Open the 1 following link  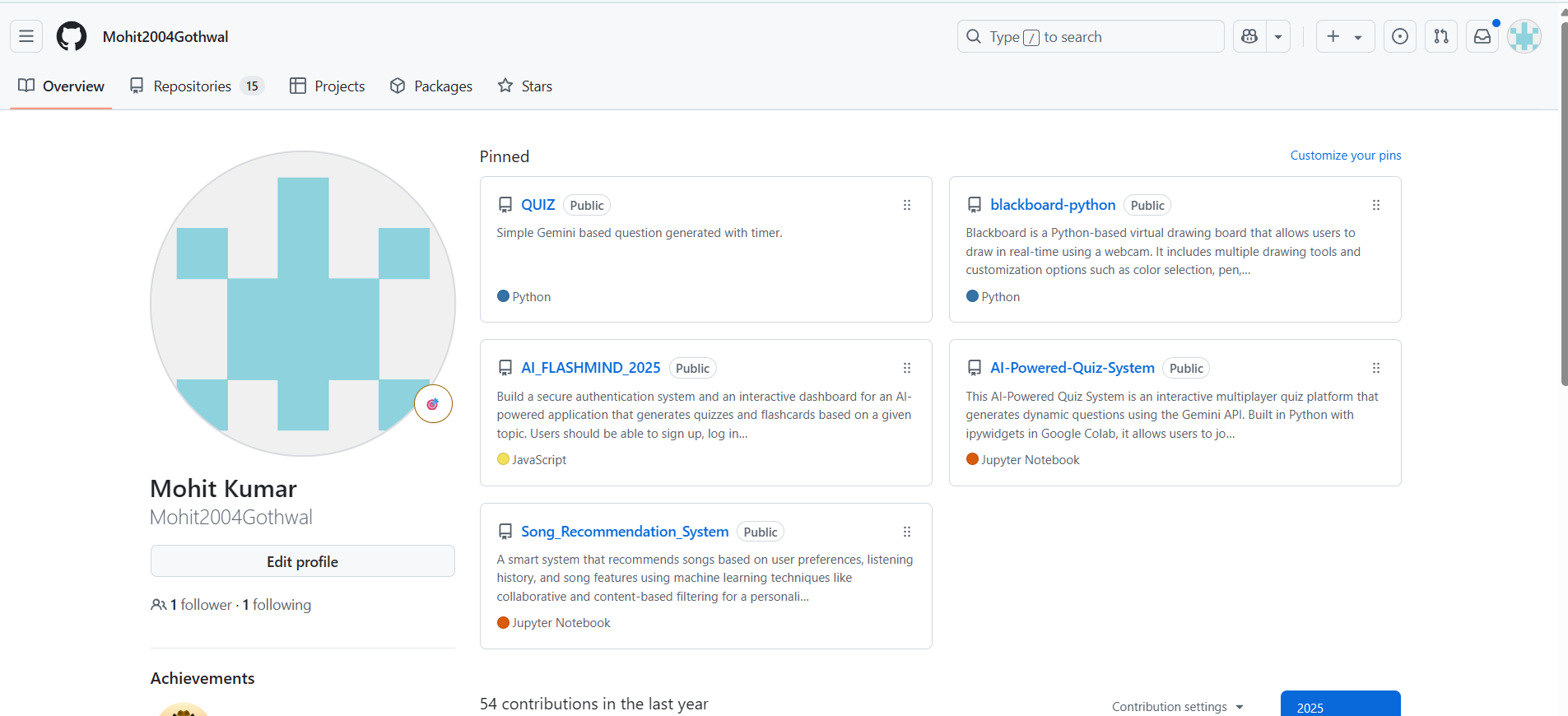277,605
